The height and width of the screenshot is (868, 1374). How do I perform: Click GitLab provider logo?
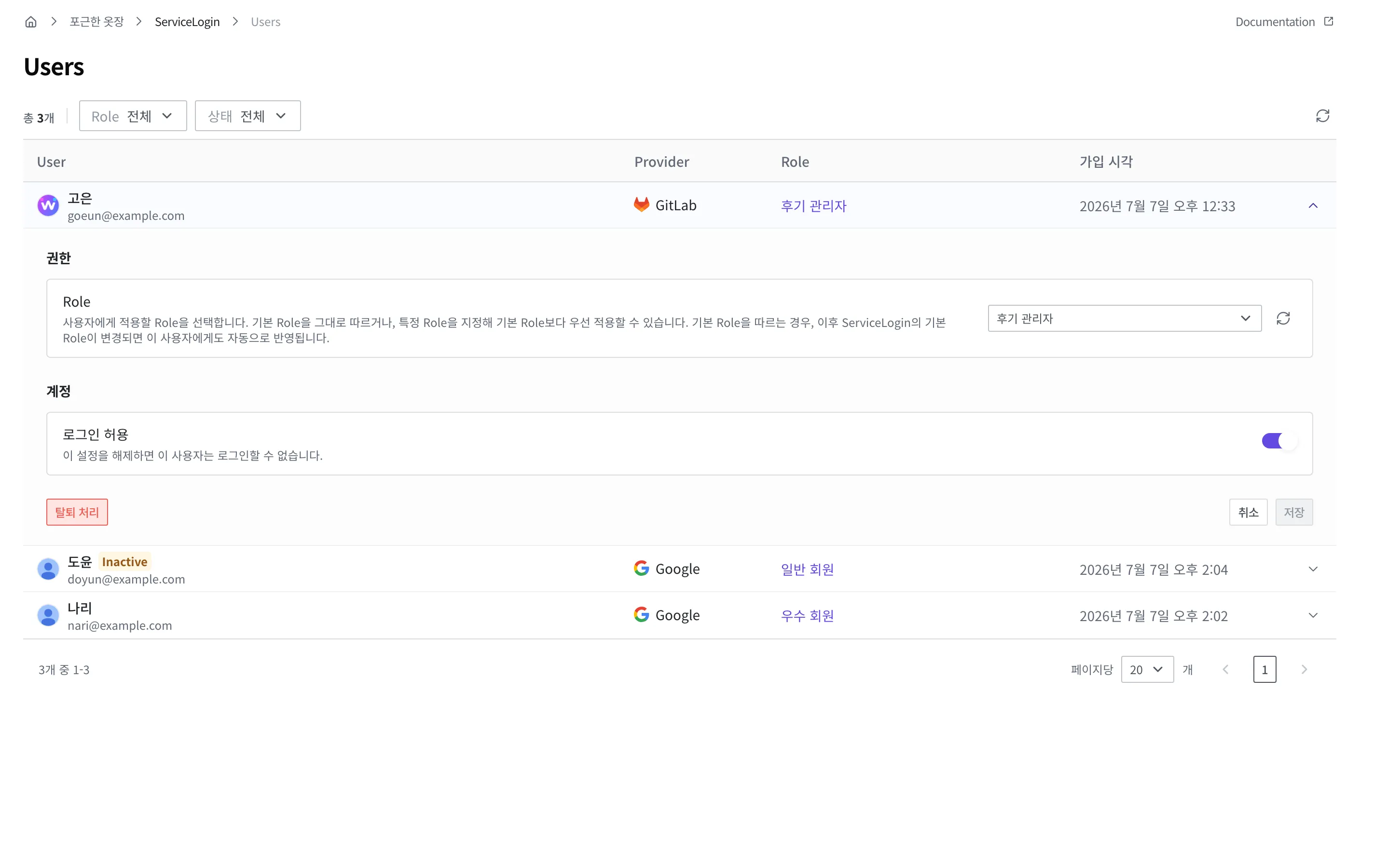[x=641, y=205]
